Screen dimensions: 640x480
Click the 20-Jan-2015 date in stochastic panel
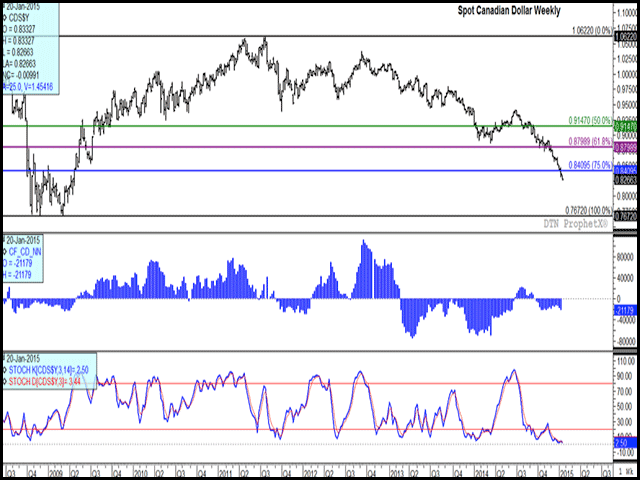pyautogui.click(x=23, y=359)
